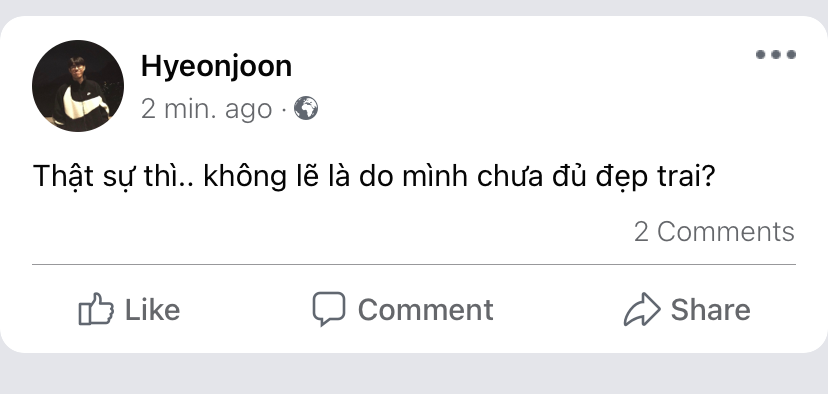The image size is (828, 394).
Task: Click the globe public privacy icon
Action: coord(306,108)
